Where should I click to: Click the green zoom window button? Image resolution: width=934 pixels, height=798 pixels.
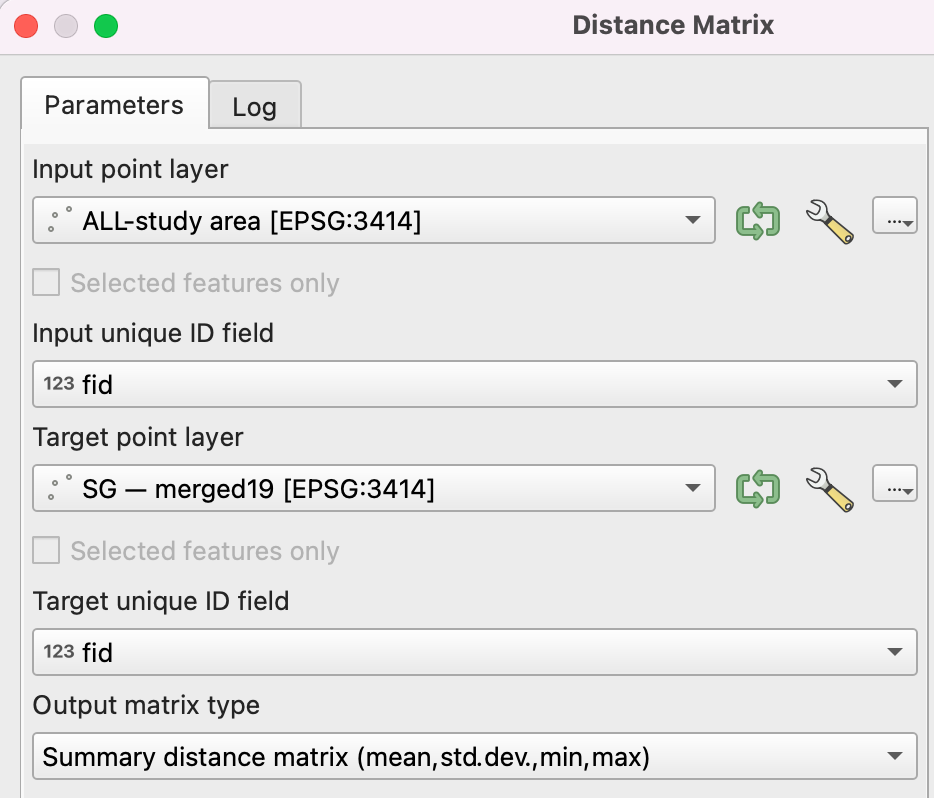point(106,26)
